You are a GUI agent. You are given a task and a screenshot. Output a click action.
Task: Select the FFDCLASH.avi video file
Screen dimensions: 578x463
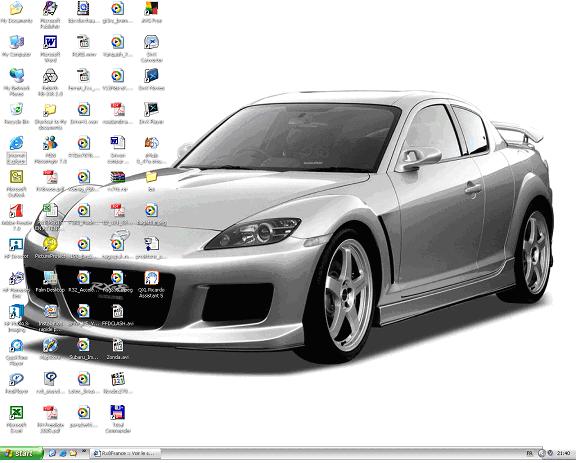click(x=118, y=312)
